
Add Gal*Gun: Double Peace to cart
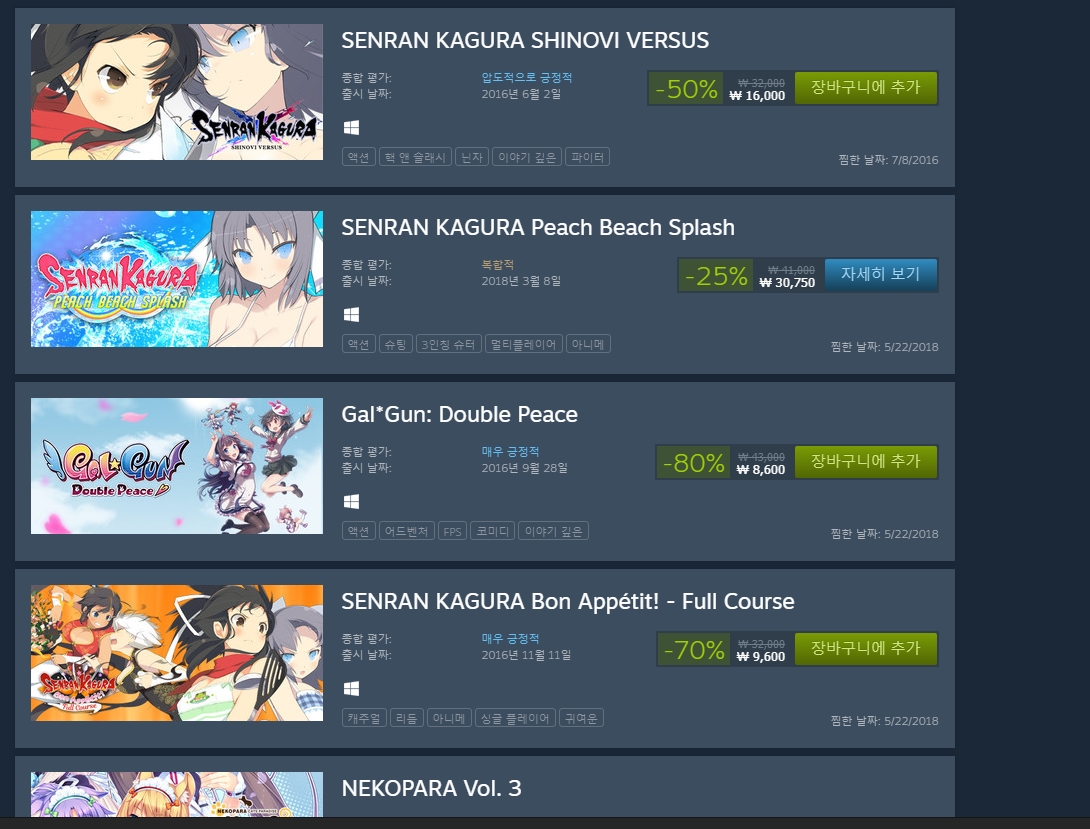click(x=865, y=461)
